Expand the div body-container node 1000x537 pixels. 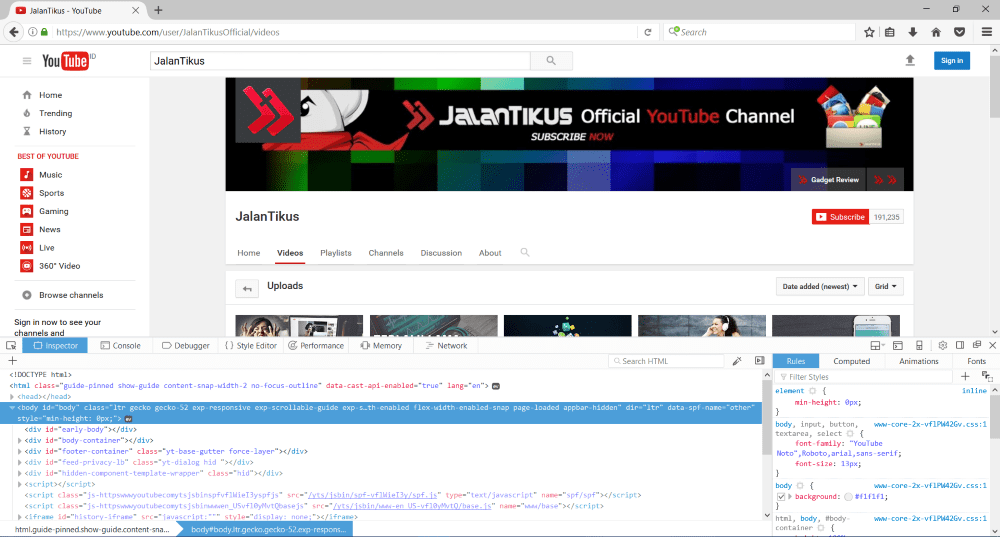pos(20,440)
